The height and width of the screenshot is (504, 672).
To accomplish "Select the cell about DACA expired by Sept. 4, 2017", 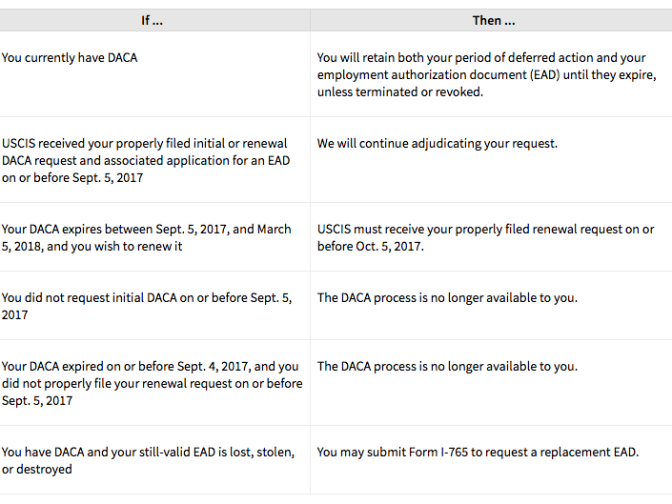I will [x=151, y=383].
